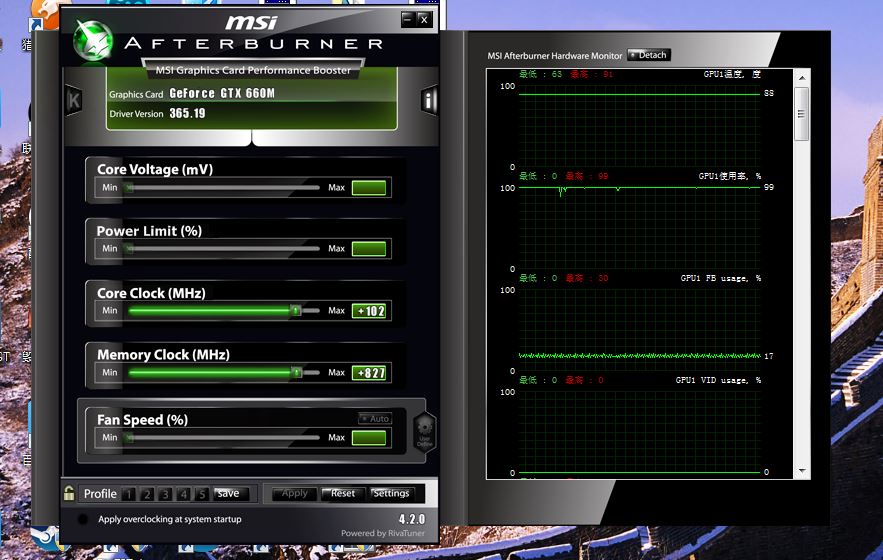This screenshot has height=560, width=883.
Task: Select profile slot 2
Action: (x=147, y=494)
